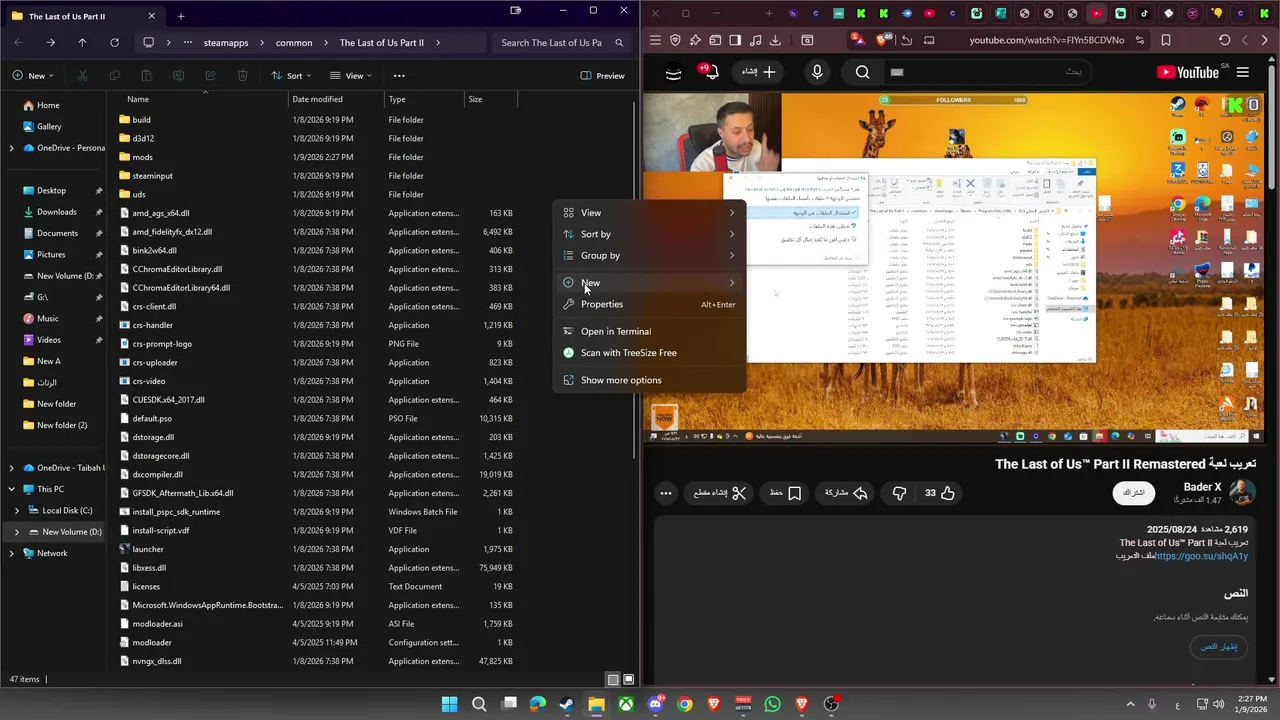Add a new File Explorer tab
The height and width of the screenshot is (720, 1280).
[x=181, y=16]
